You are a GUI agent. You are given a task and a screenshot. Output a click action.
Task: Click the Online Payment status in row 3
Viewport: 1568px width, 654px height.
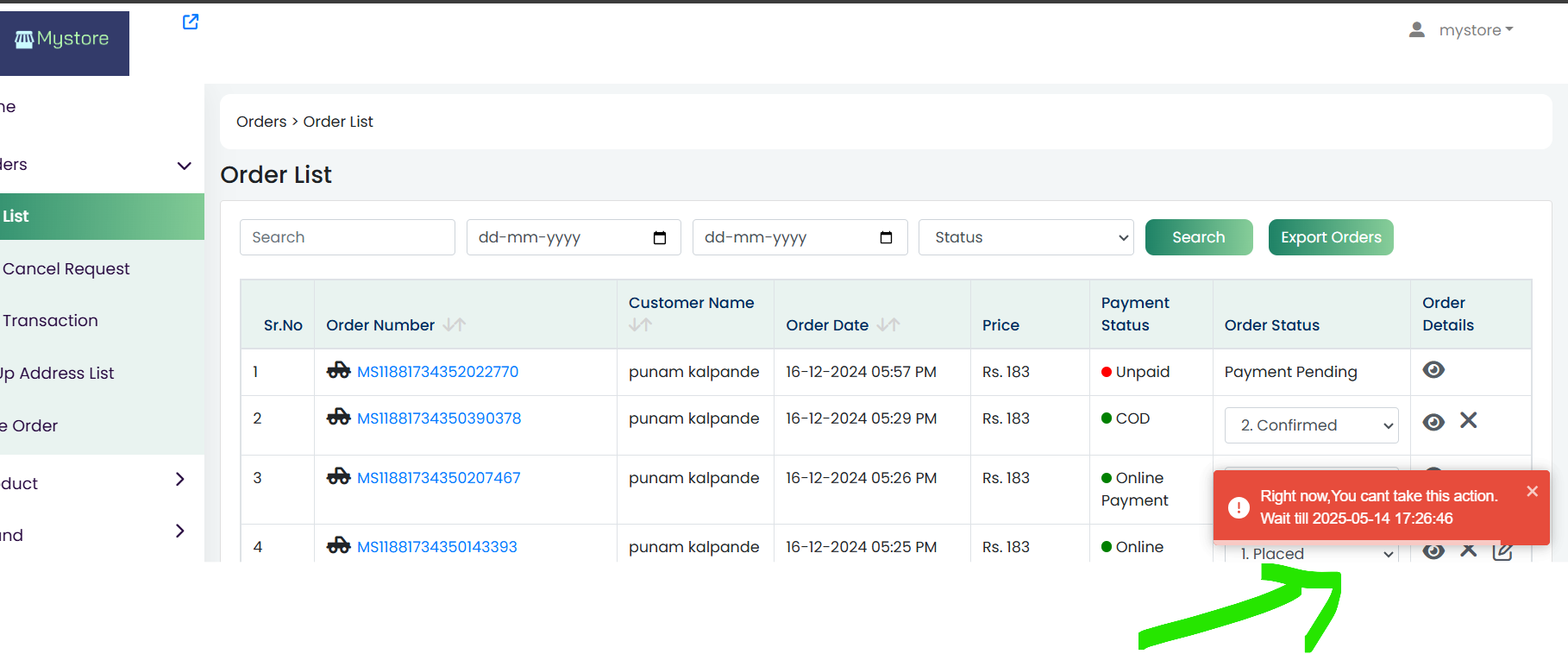coord(1134,489)
